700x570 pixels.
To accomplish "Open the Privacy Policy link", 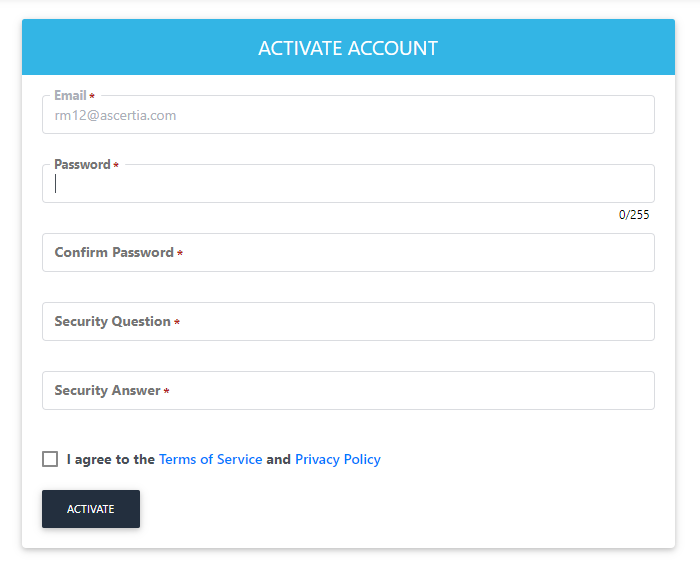I will pyautogui.click(x=337, y=460).
